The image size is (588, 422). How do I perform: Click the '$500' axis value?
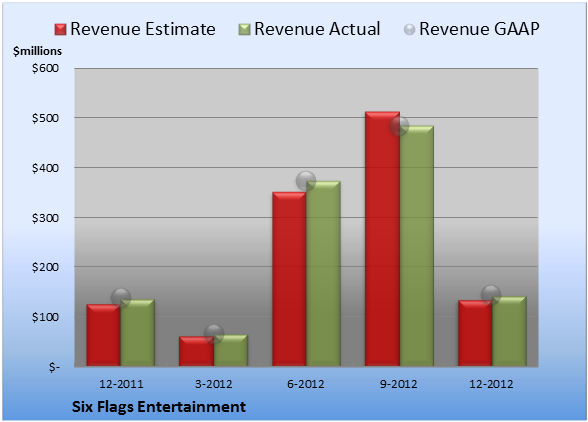point(45,118)
